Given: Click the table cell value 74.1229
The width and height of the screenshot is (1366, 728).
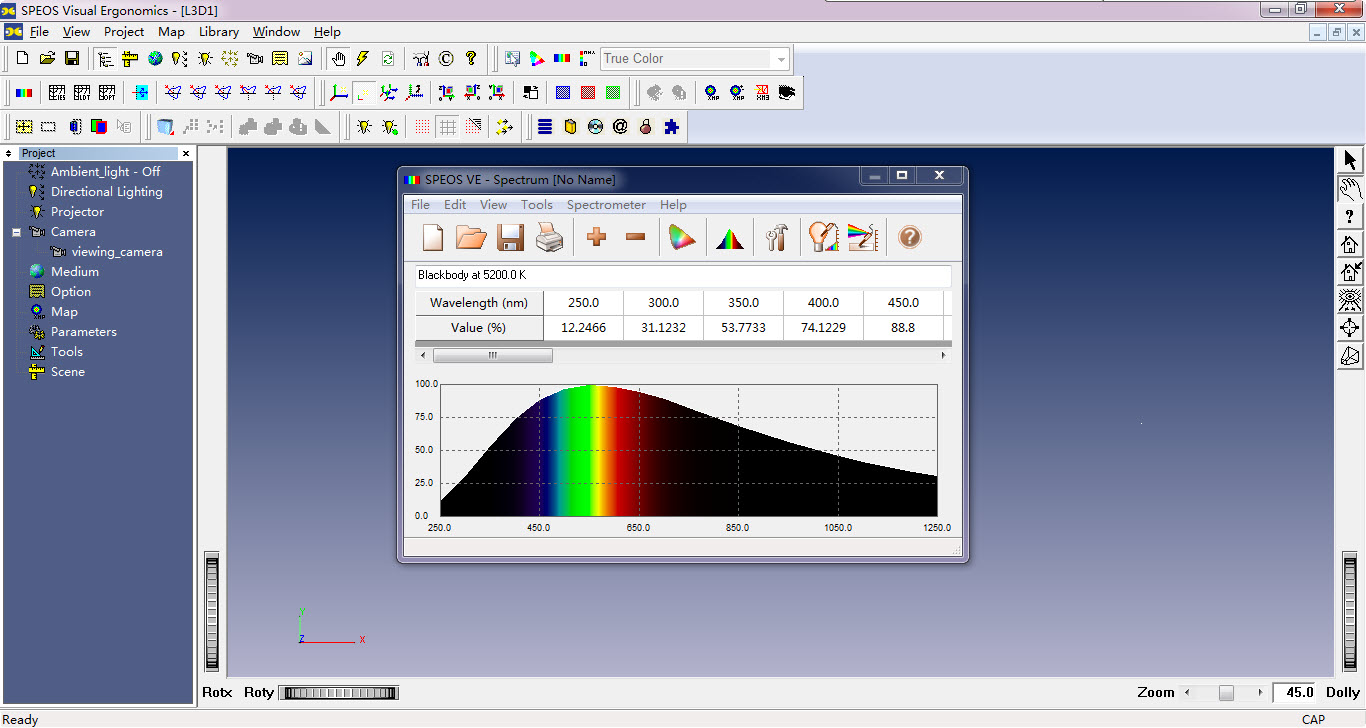Looking at the screenshot, I should point(823,328).
